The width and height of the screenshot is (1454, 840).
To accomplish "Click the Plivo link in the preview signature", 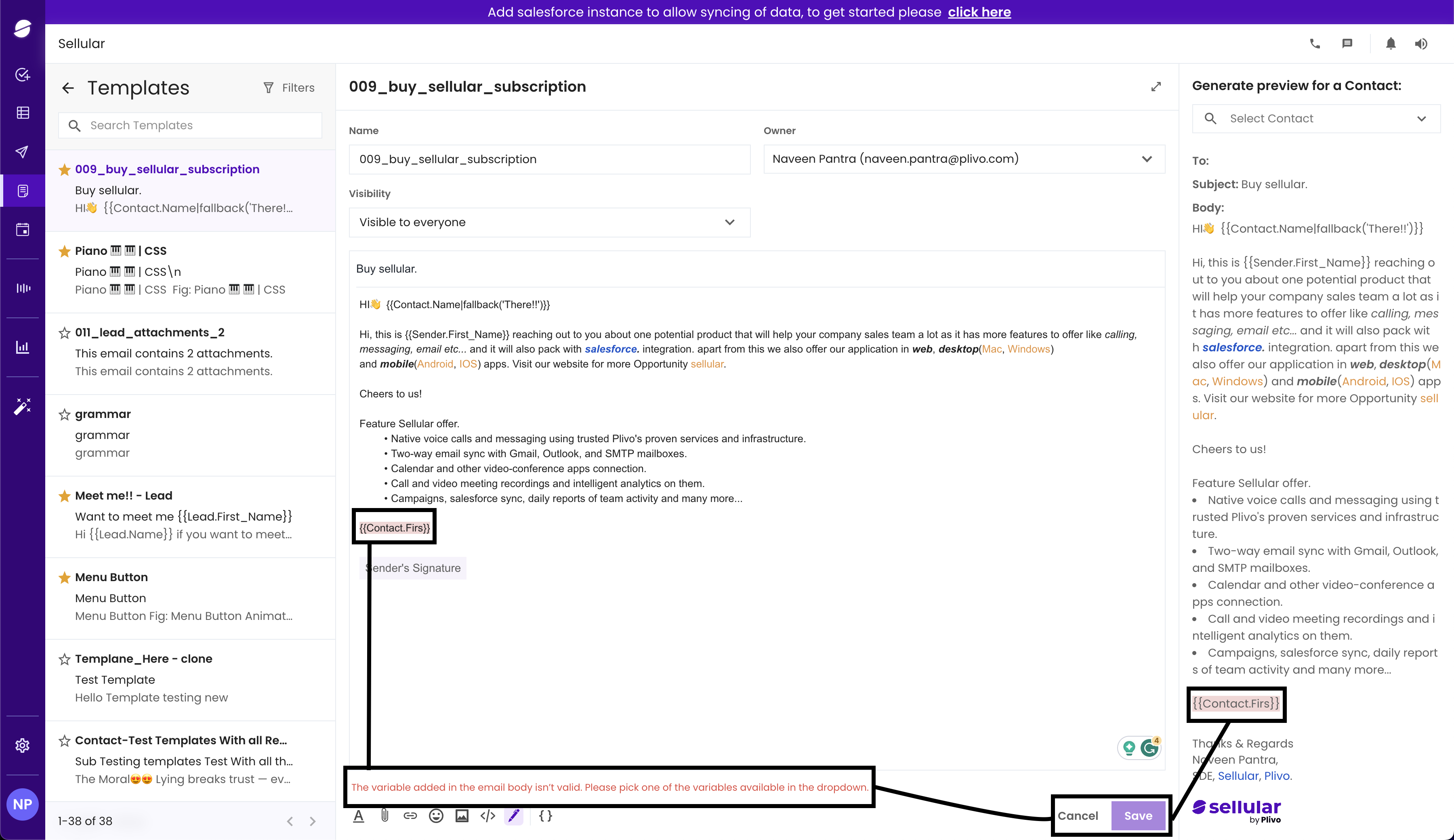I will (1277, 776).
